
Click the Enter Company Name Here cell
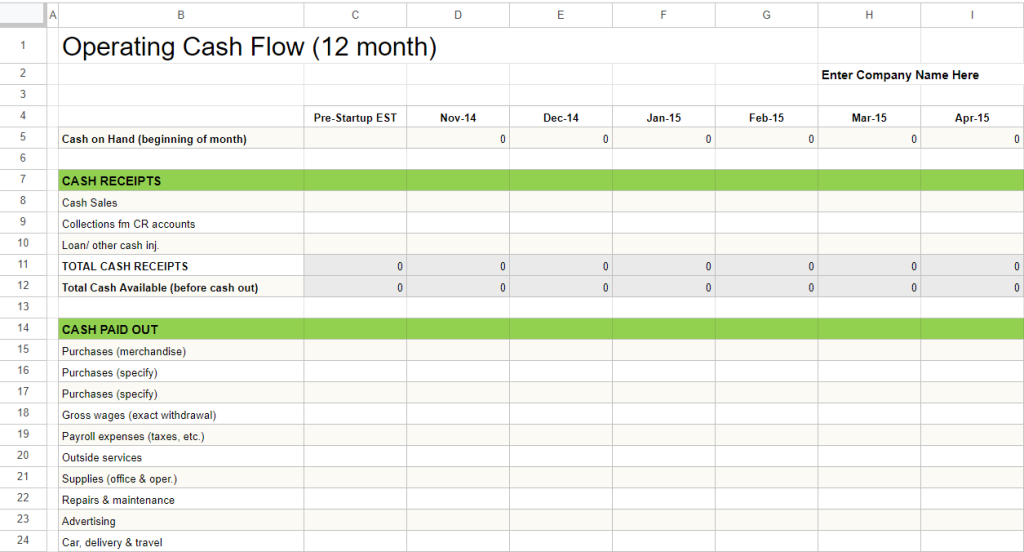(x=900, y=74)
